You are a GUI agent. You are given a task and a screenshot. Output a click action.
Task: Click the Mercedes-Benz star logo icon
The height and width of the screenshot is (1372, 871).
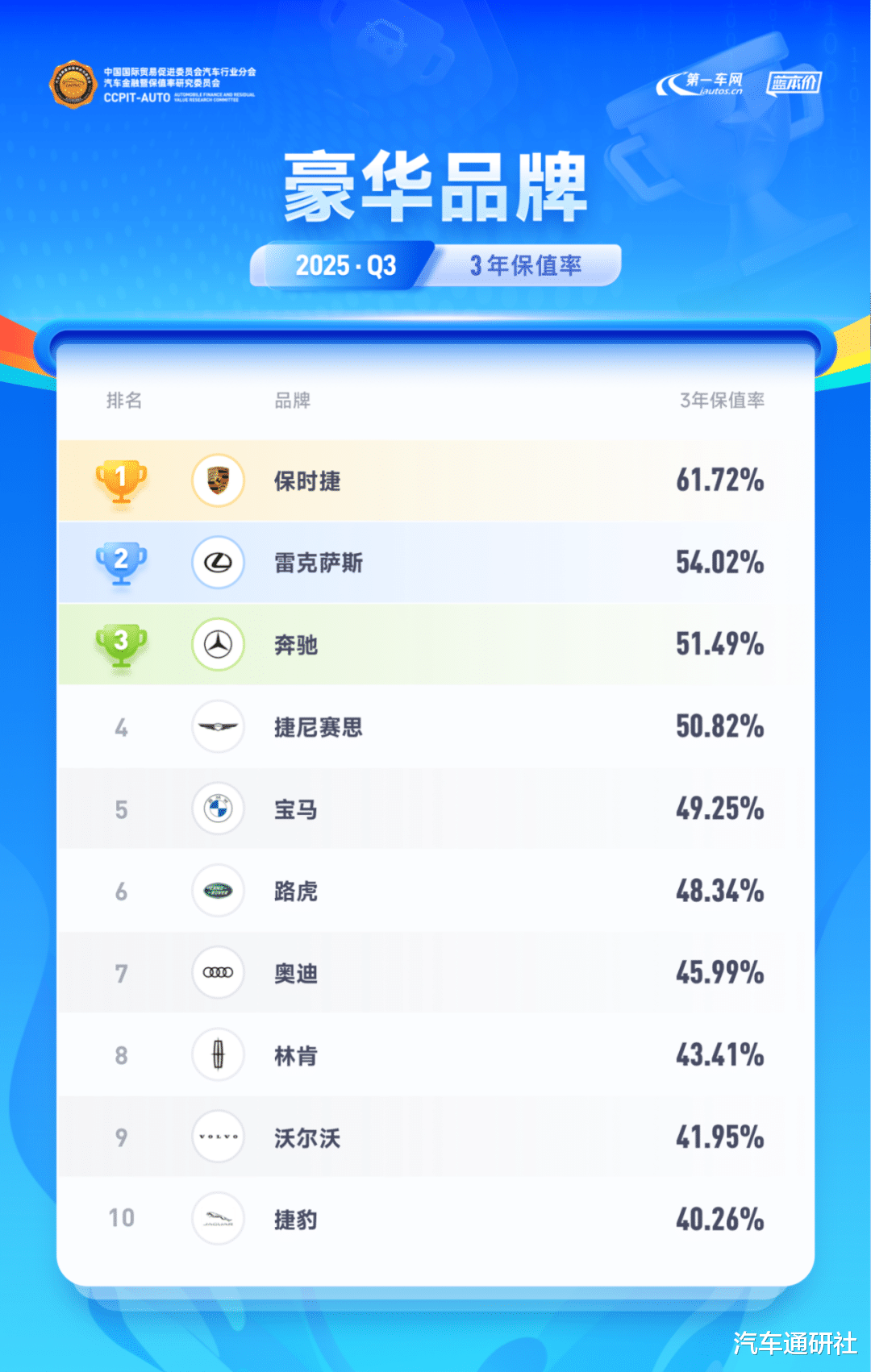[x=218, y=645]
